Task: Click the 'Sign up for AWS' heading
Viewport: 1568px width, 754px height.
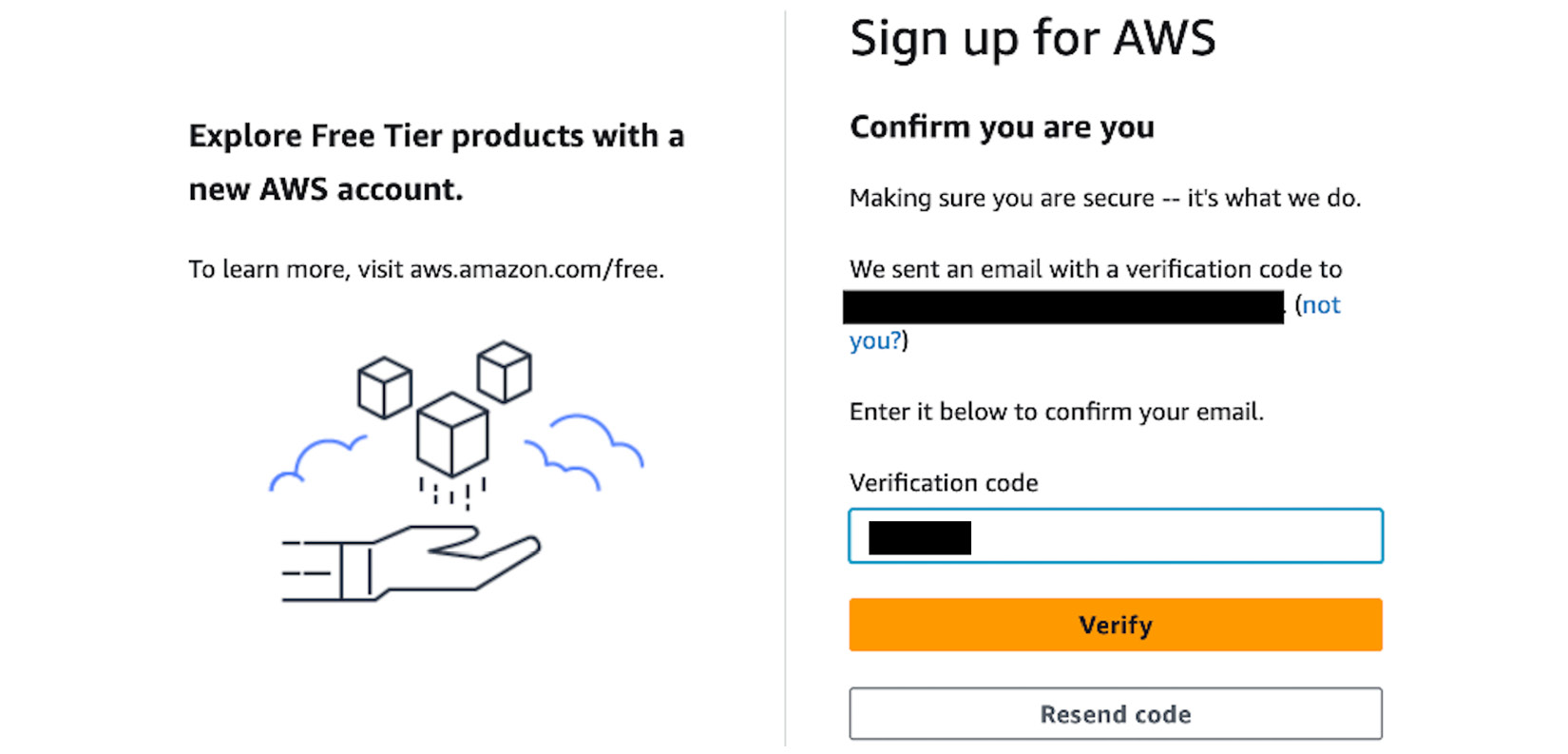Action: click(1033, 39)
